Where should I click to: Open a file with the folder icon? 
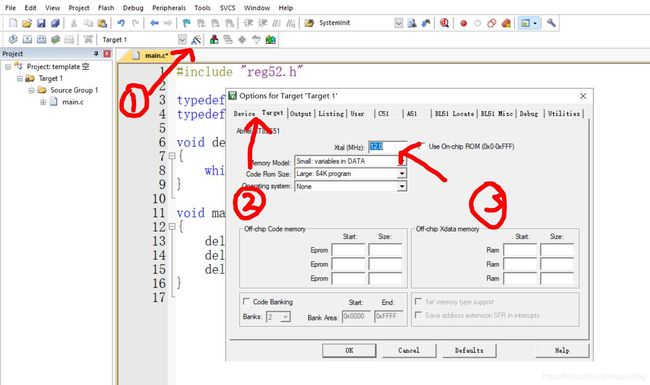27,23
